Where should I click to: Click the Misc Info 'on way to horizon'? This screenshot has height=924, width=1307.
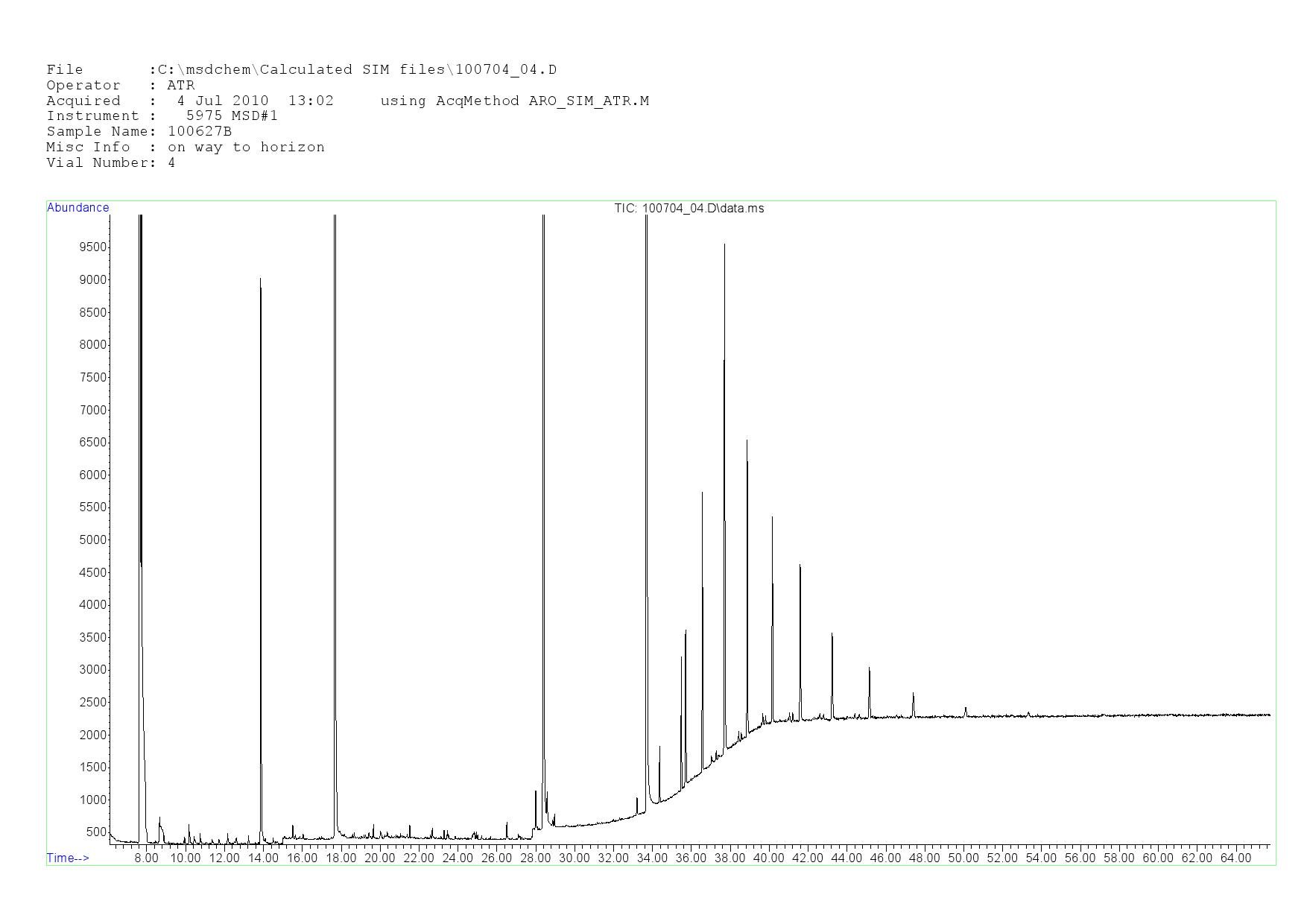pos(246,148)
